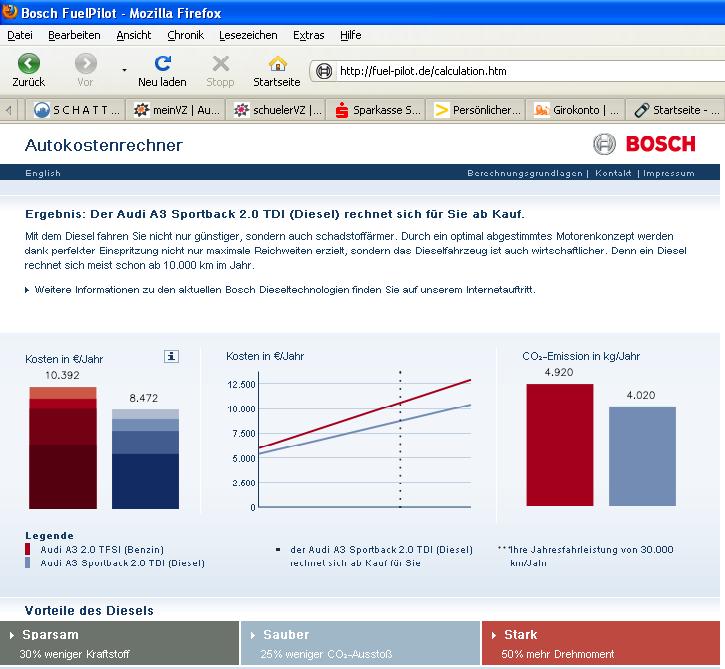Click the Vor forward arrow icon
725x669 pixels.
pos(86,64)
